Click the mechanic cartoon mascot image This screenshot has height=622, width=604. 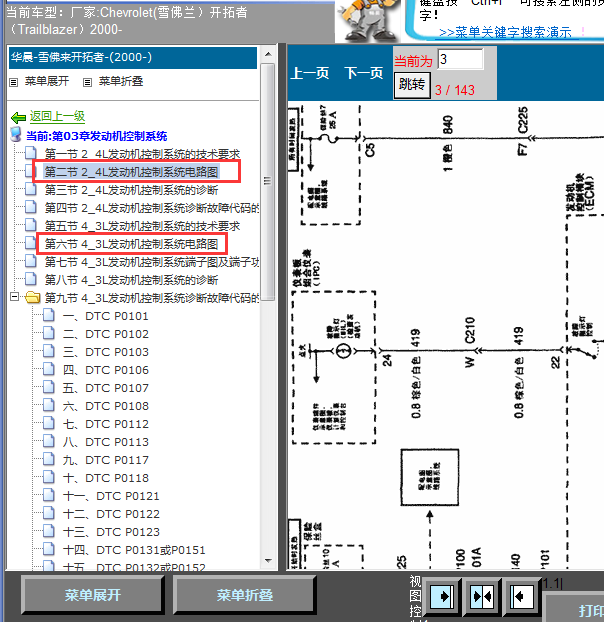click(x=370, y=20)
